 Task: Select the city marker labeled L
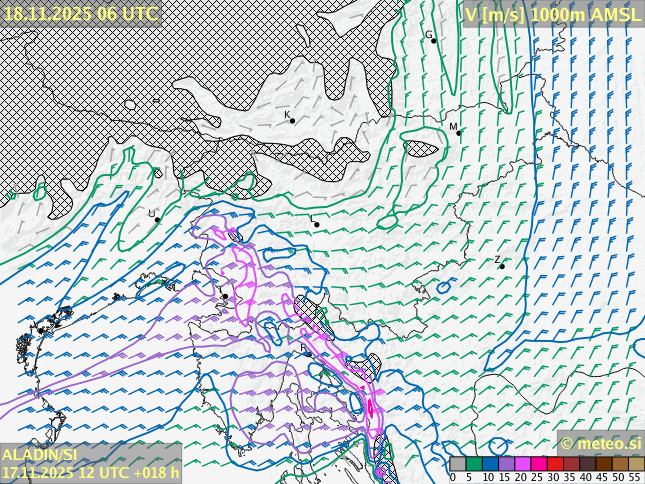(x=317, y=224)
